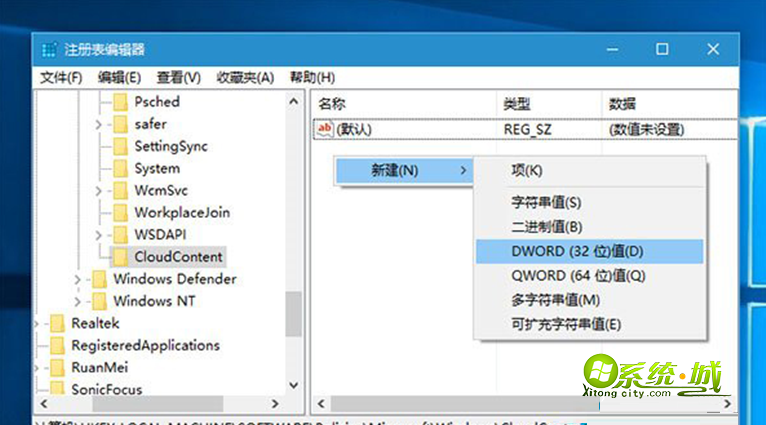Click the REG_SZ type cell
Image resolution: width=766 pixels, height=425 pixels.
tap(528, 129)
